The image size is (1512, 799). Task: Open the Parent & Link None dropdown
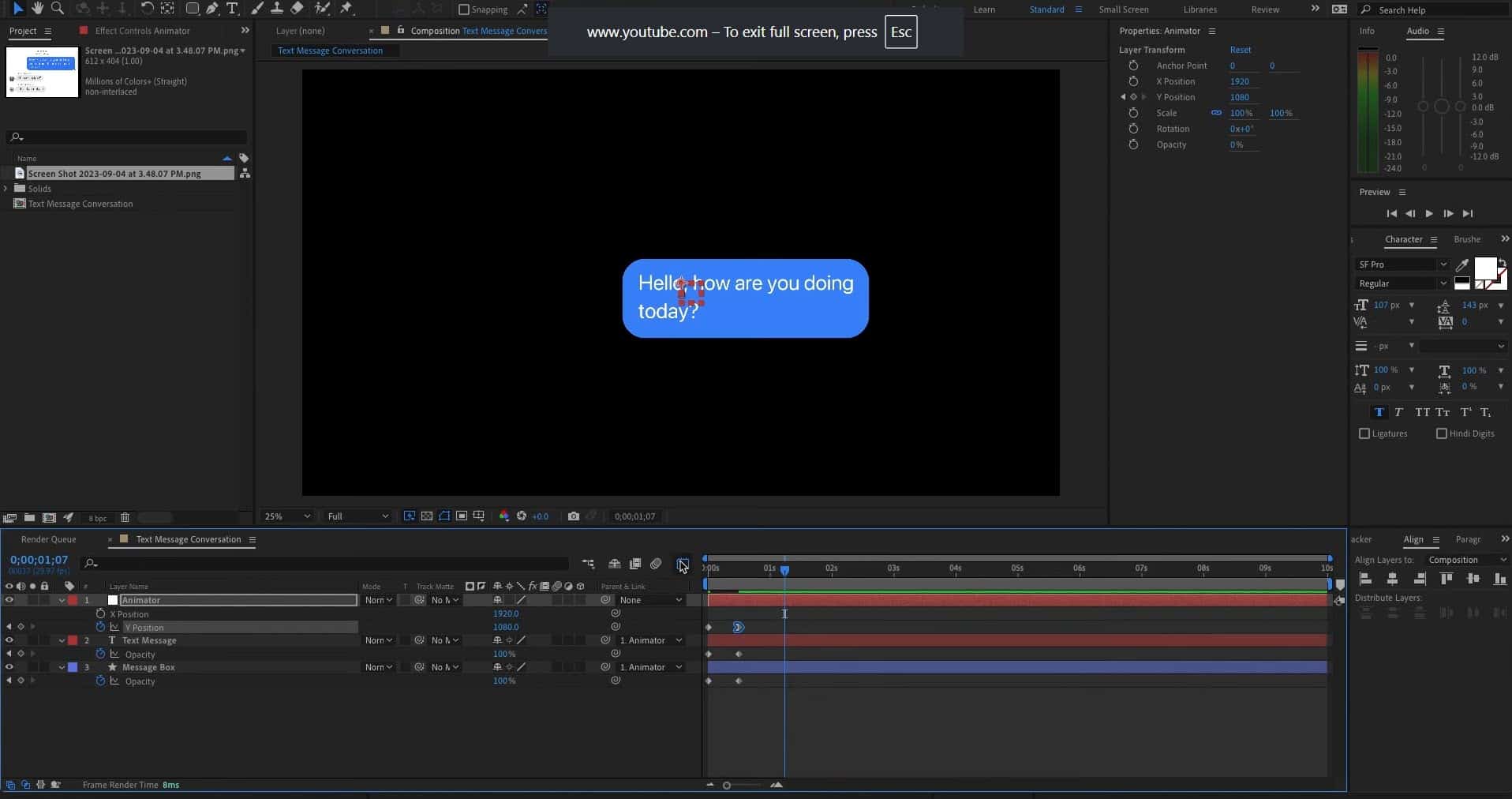tap(649, 600)
